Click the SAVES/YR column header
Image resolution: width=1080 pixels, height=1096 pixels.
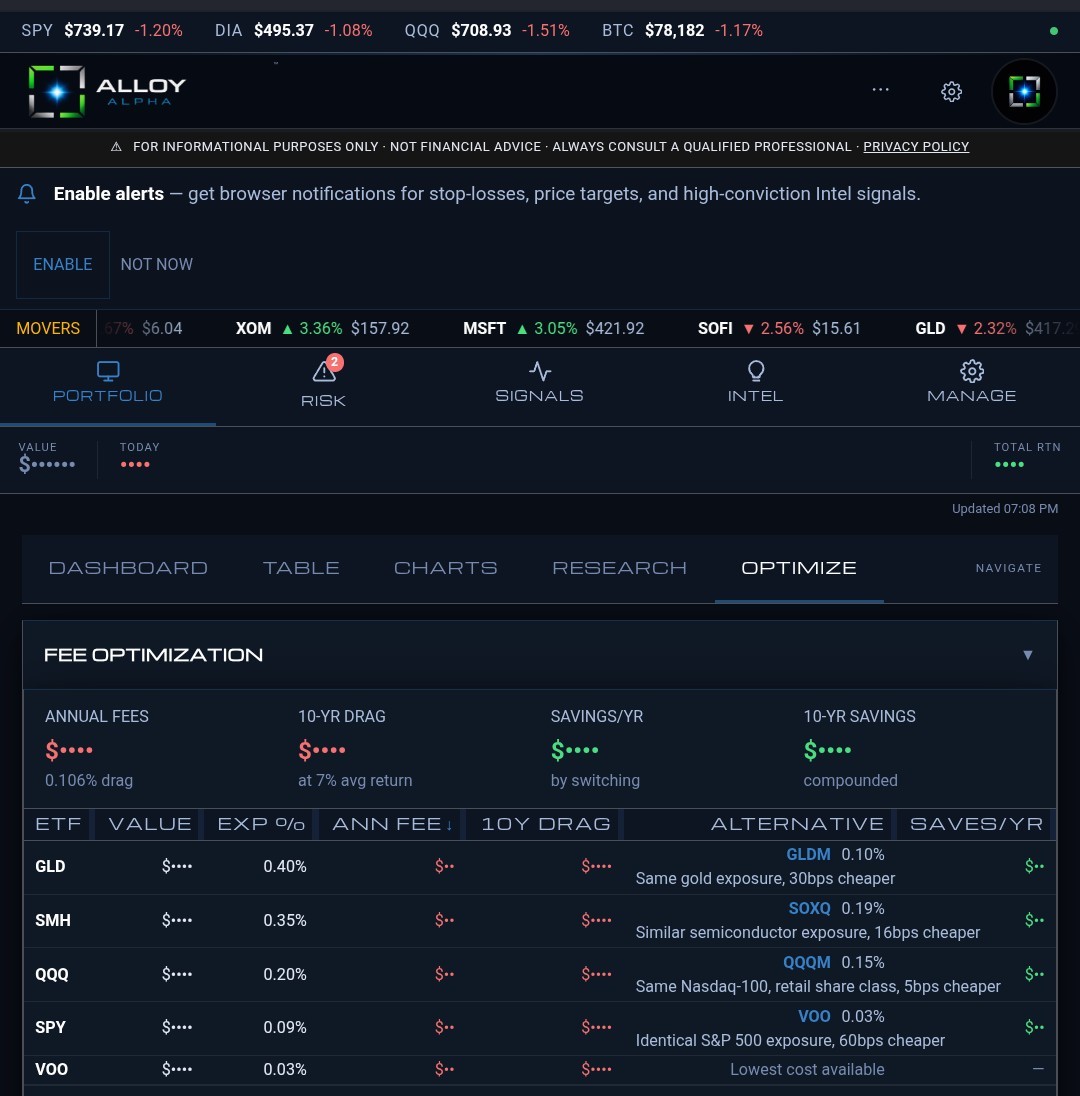(x=976, y=824)
